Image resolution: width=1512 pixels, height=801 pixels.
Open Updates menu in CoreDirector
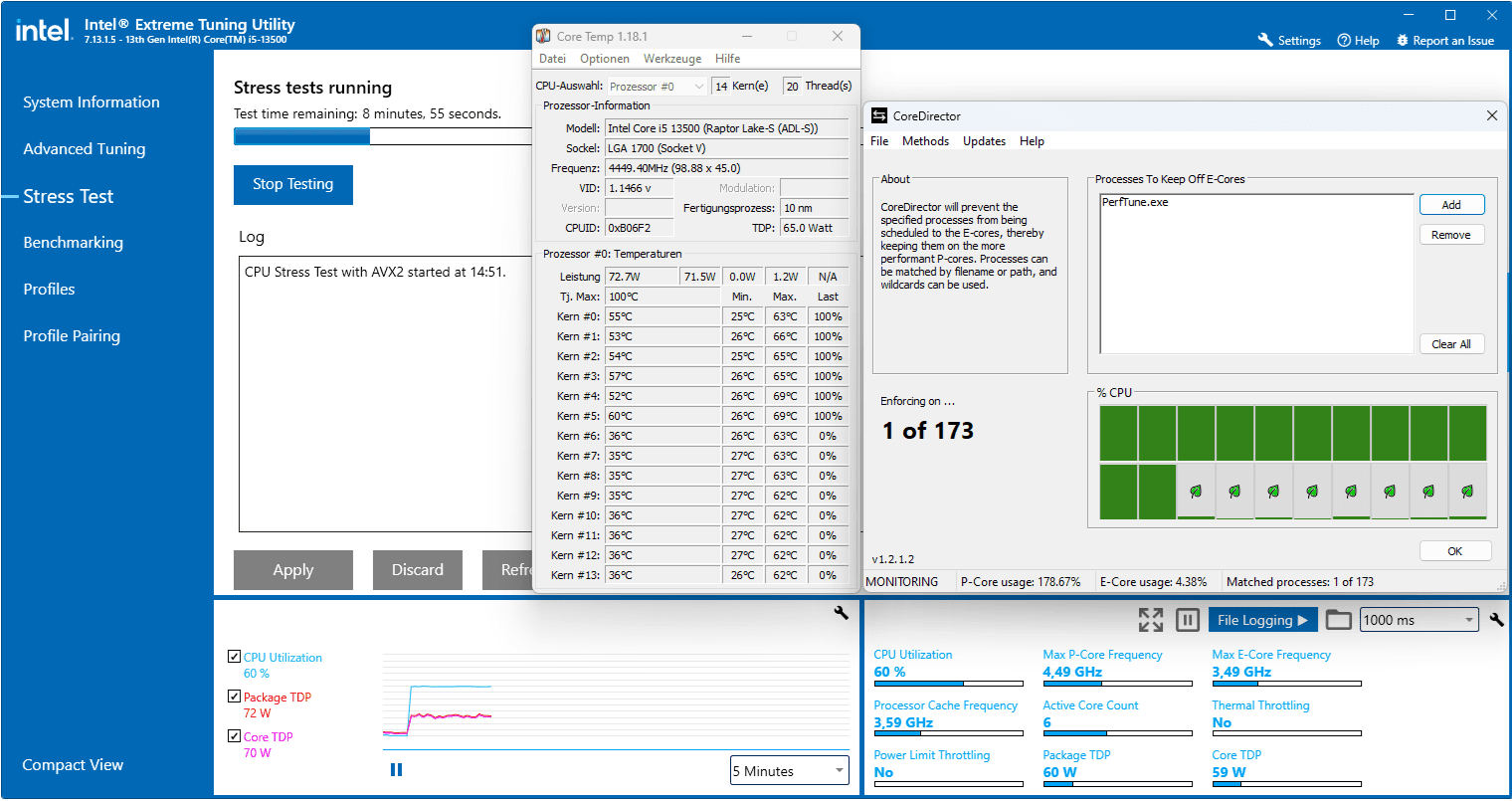(x=984, y=141)
